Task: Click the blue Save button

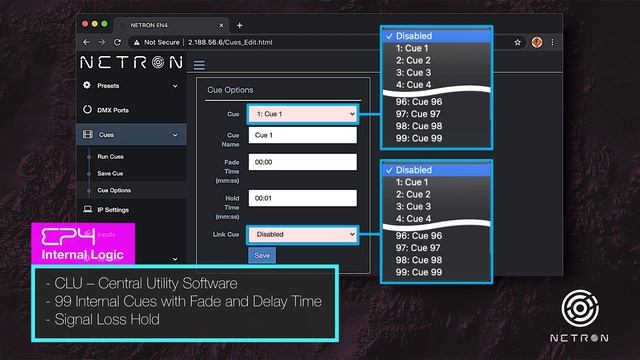Action: pyautogui.click(x=262, y=256)
